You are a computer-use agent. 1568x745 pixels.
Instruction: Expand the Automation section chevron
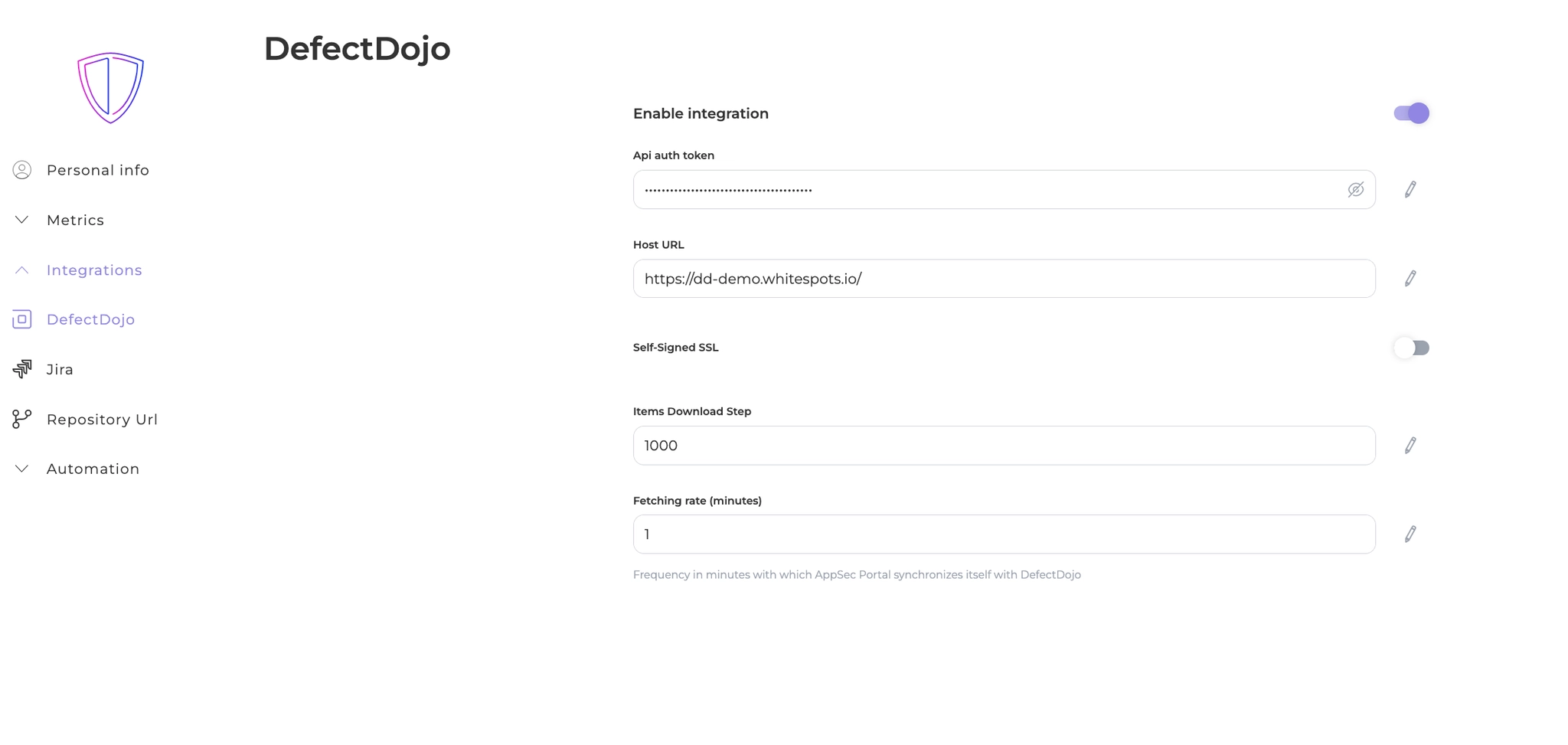22,469
